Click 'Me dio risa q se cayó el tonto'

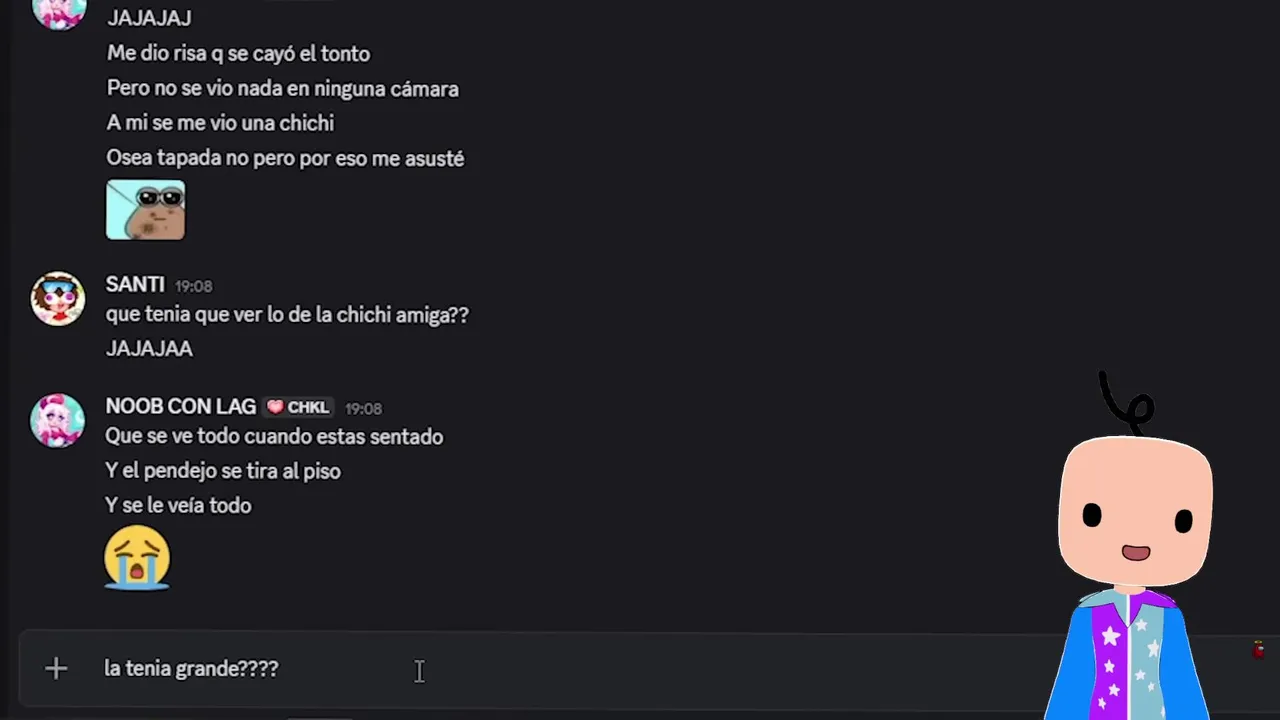[x=238, y=54]
